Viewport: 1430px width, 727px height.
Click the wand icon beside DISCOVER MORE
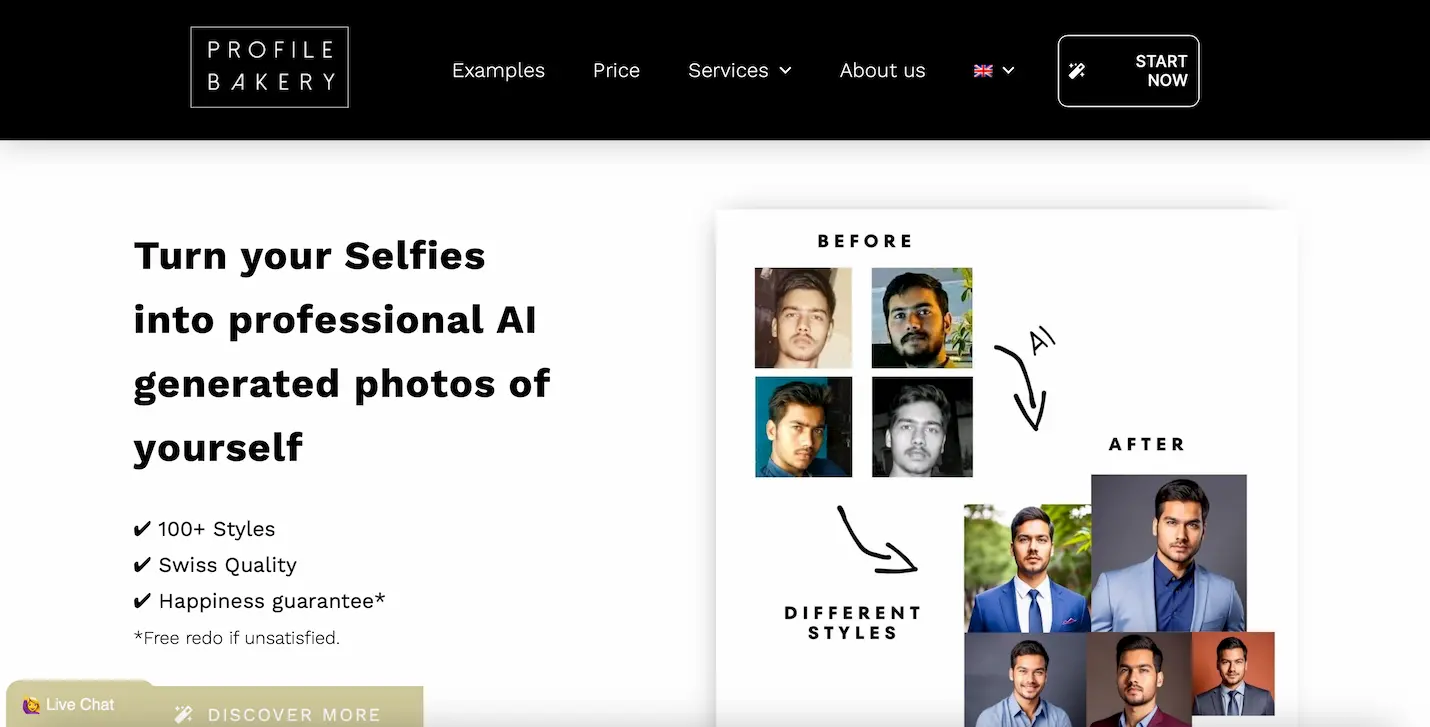tap(182, 713)
